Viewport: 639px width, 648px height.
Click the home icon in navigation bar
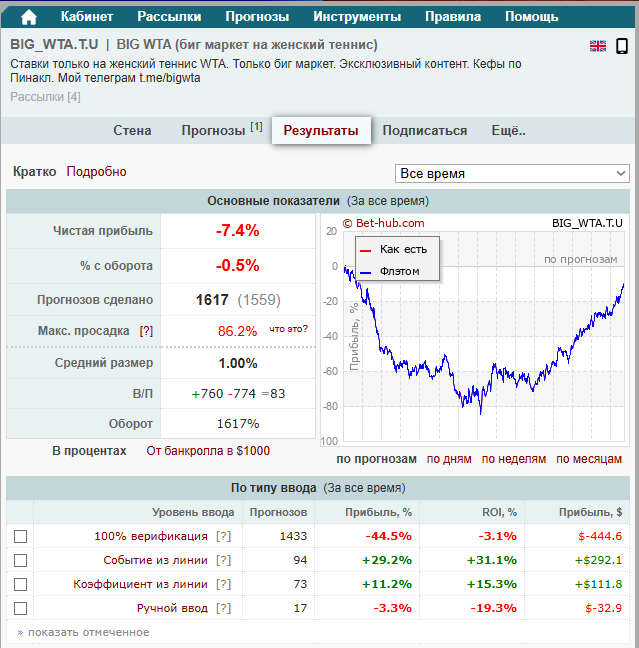click(x=28, y=17)
